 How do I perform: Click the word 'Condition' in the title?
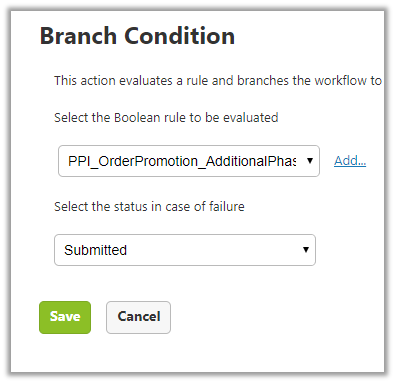[180, 36]
